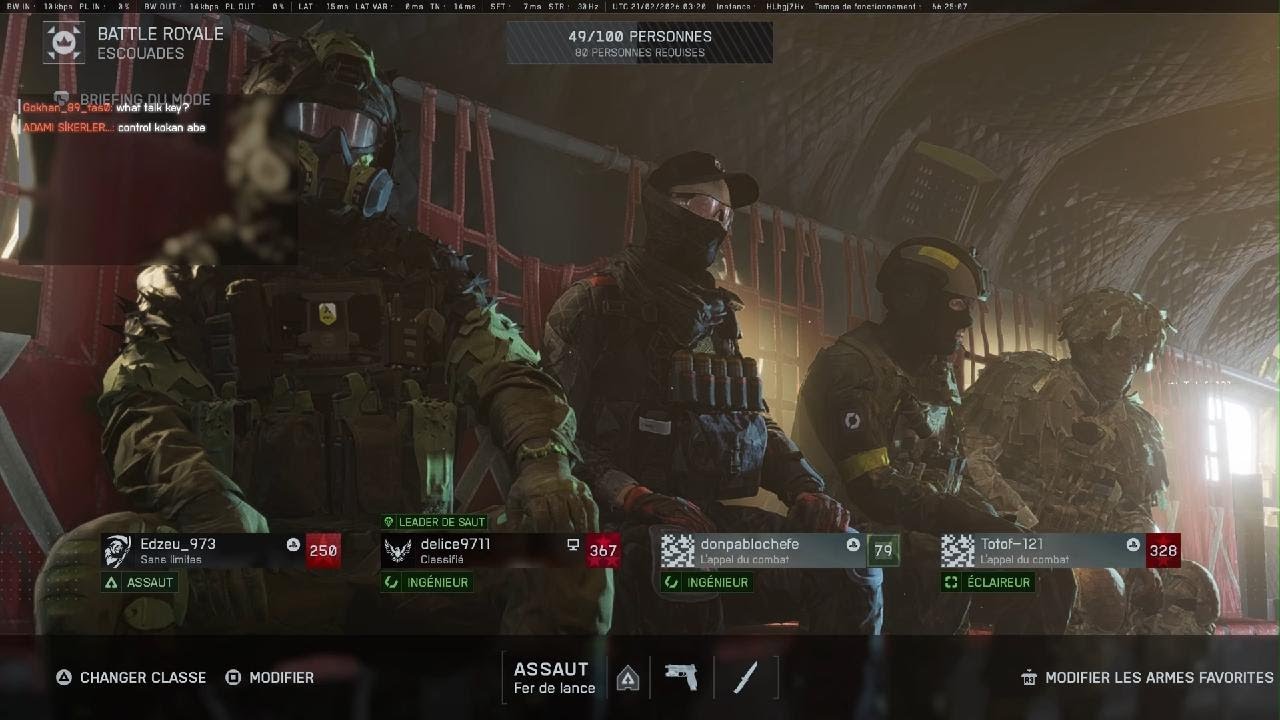This screenshot has height=720, width=1280.
Task: Open the Modifier loadout option
Action: click(x=270, y=677)
